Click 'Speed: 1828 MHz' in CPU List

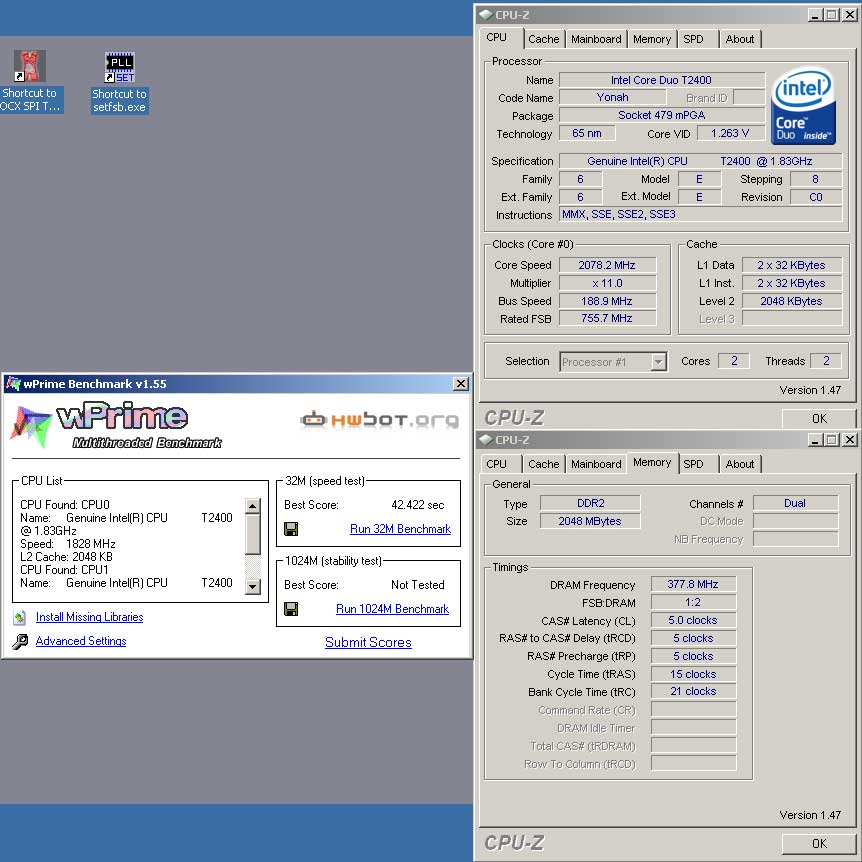click(68, 544)
